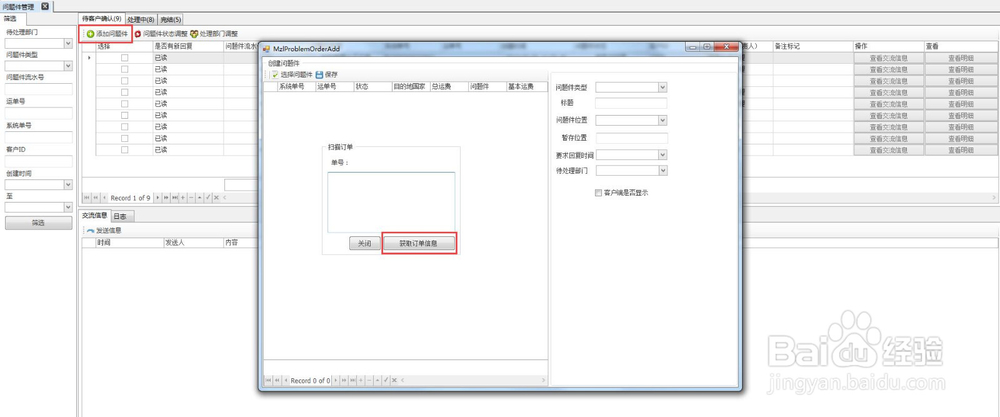Image resolution: width=1000 pixels, height=417 pixels.
Task: Click the 目的地国家 column header in the dialog
Action: pyautogui.click(x=411, y=87)
